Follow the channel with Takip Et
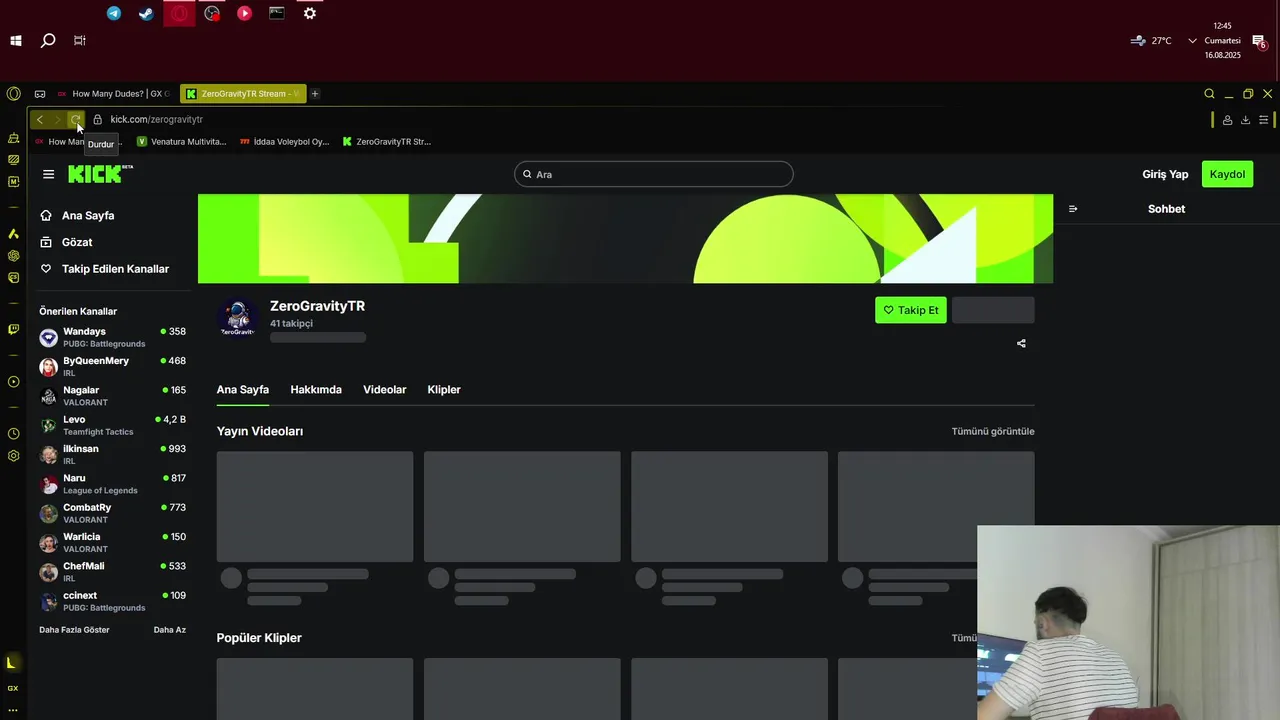1280x720 pixels. pyautogui.click(x=911, y=310)
